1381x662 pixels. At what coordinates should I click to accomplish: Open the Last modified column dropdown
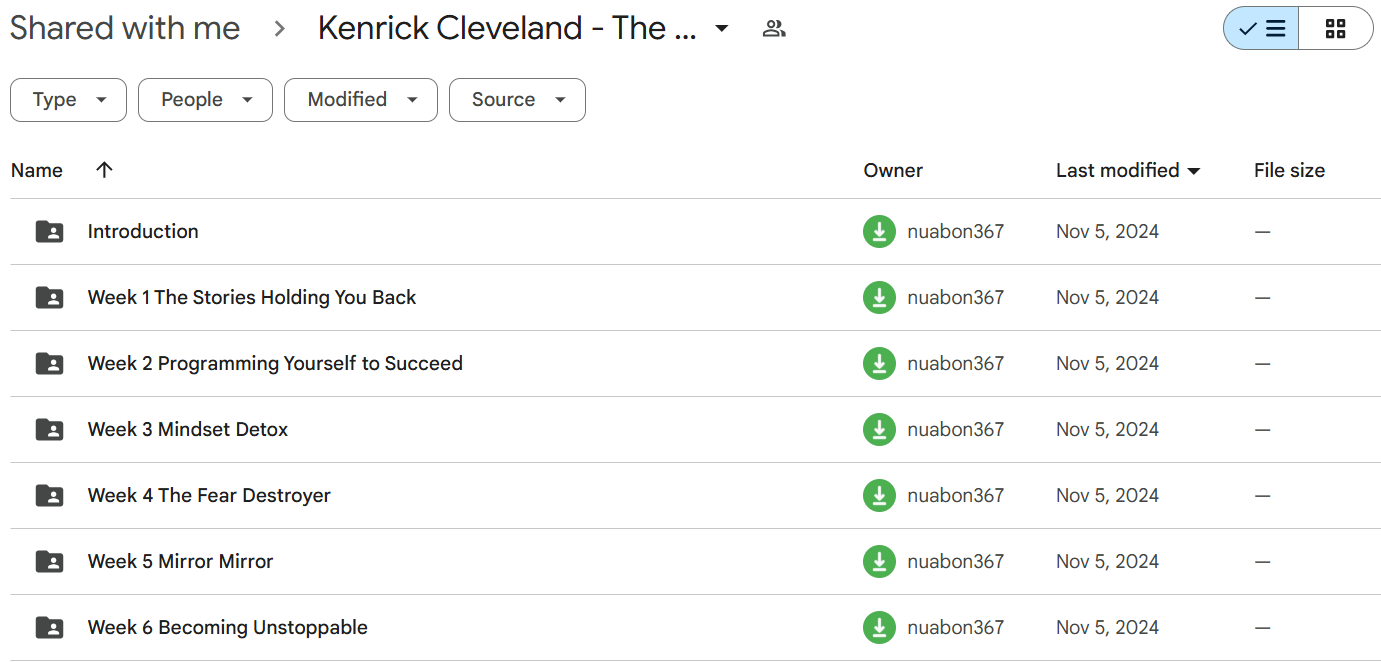(1193, 172)
